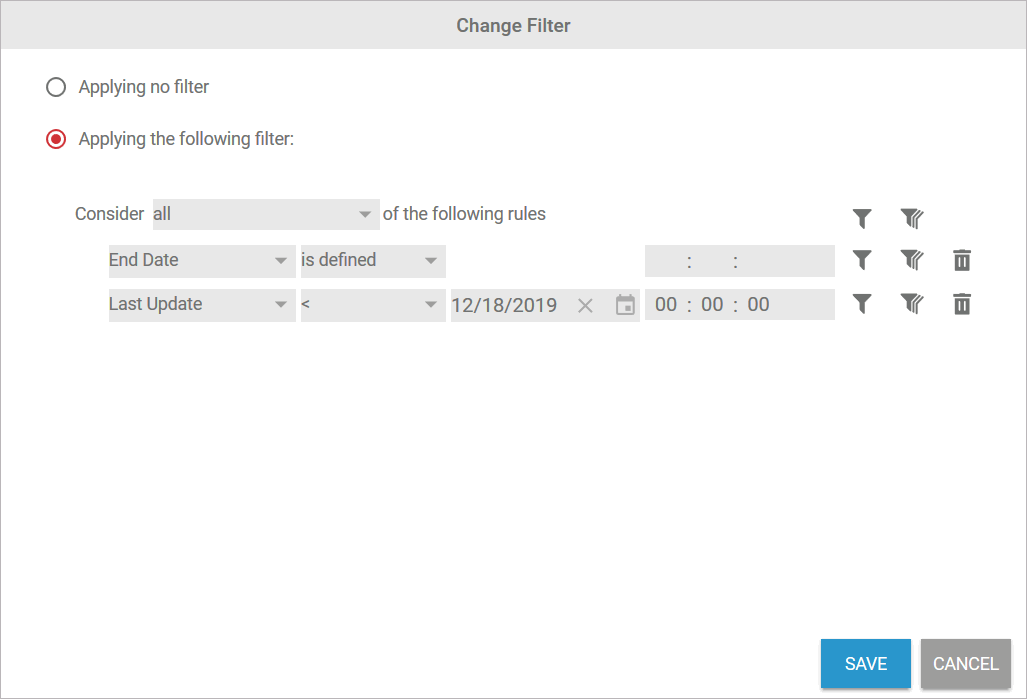The width and height of the screenshot is (1027, 699).
Task: Click the SAVE button
Action: click(865, 663)
